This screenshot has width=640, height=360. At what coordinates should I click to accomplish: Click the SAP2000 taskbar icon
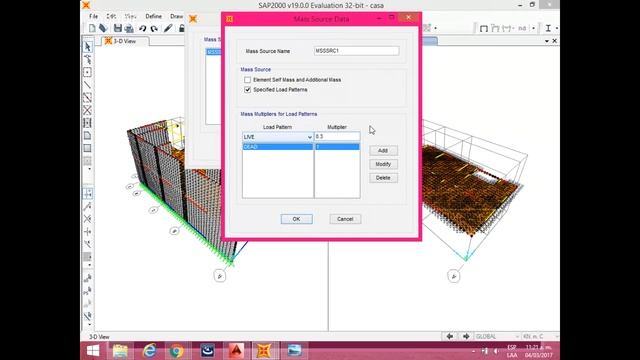click(x=264, y=351)
